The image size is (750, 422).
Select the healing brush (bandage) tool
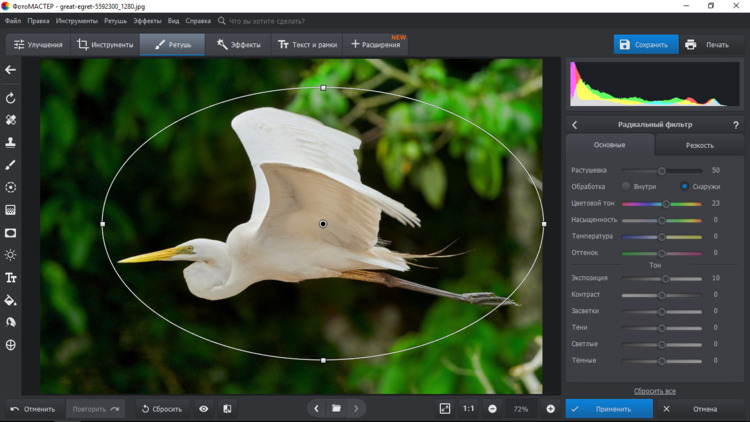(11, 120)
